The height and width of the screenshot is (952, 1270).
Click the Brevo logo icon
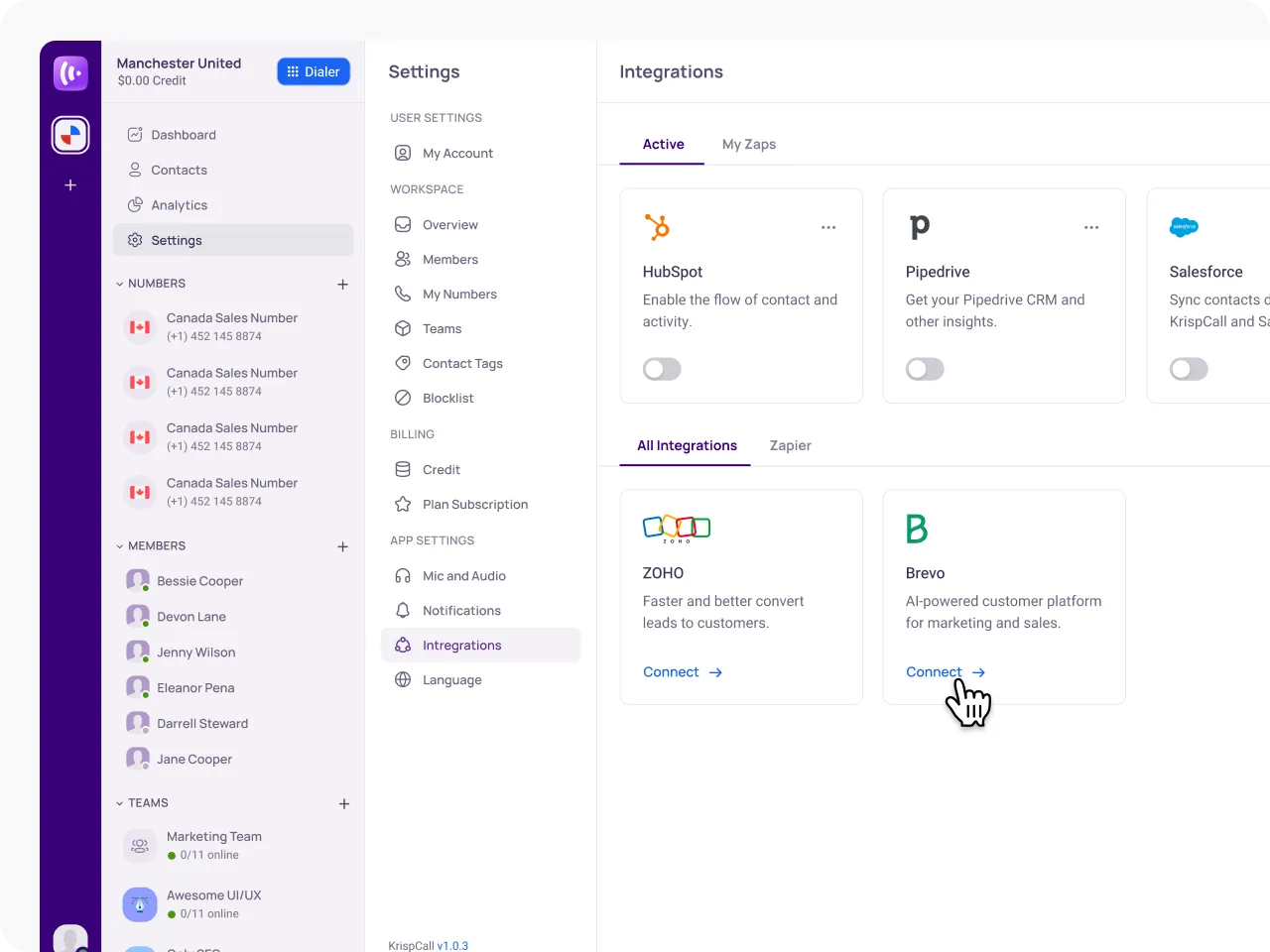917,529
